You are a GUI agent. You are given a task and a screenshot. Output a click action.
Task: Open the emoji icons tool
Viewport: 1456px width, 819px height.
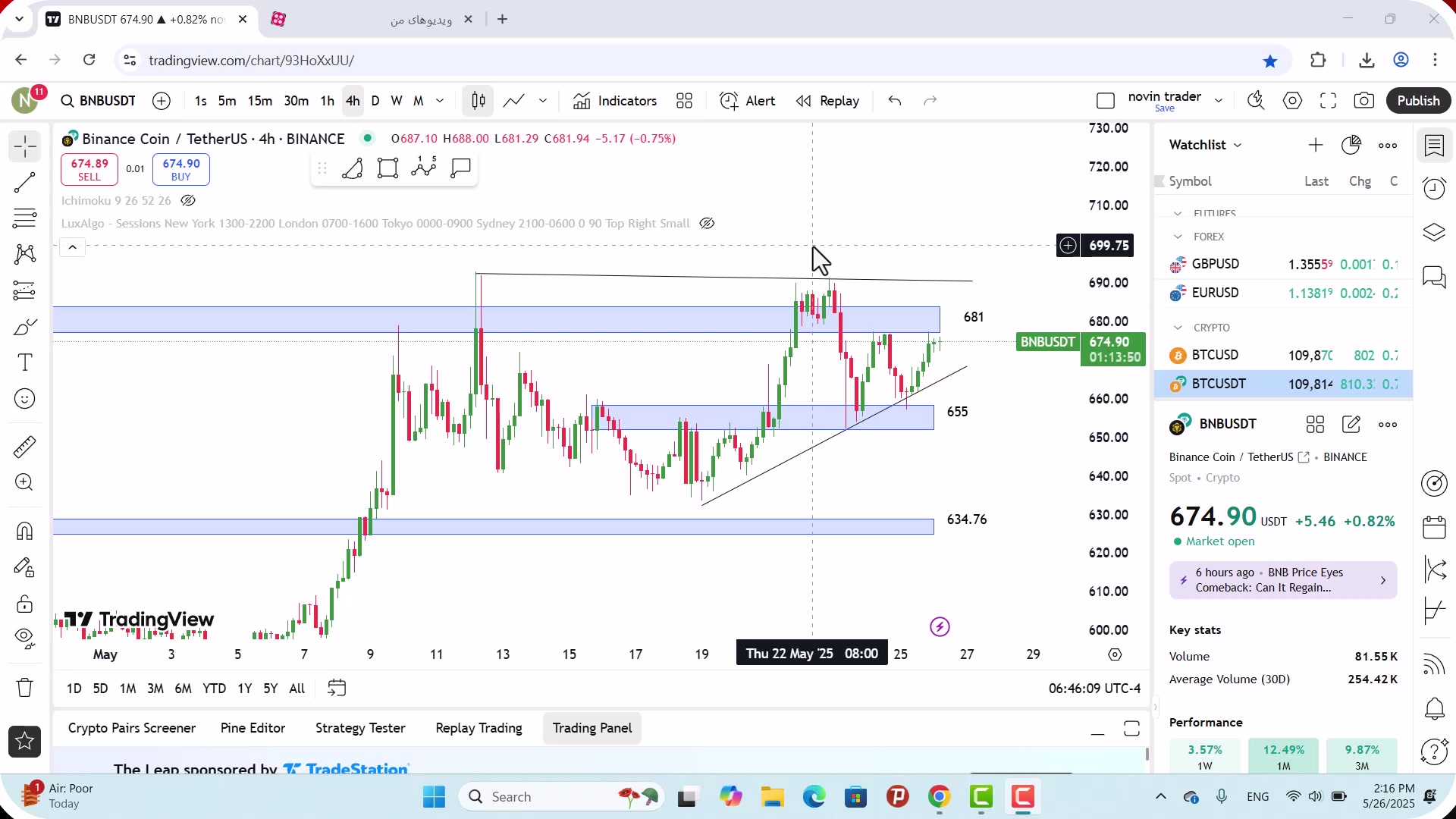click(x=24, y=399)
